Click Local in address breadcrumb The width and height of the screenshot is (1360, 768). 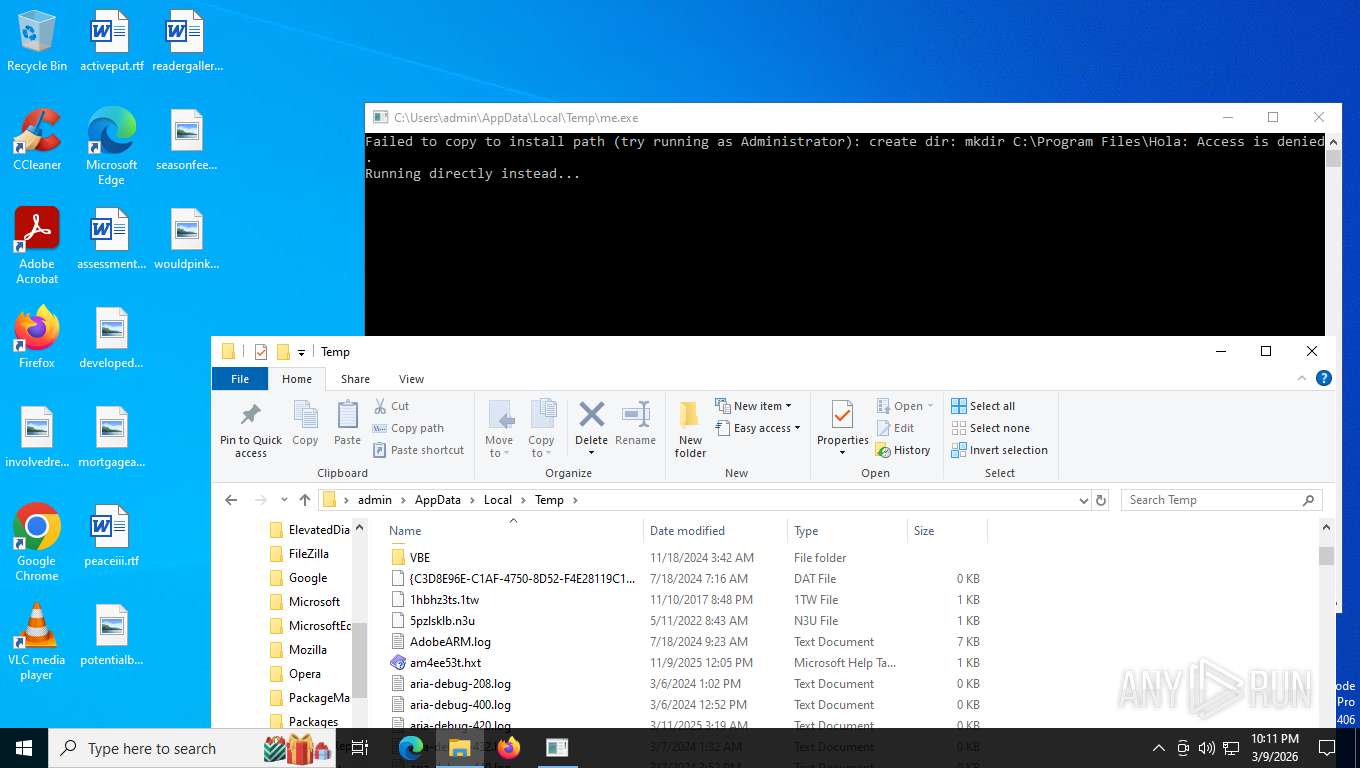(x=498, y=500)
